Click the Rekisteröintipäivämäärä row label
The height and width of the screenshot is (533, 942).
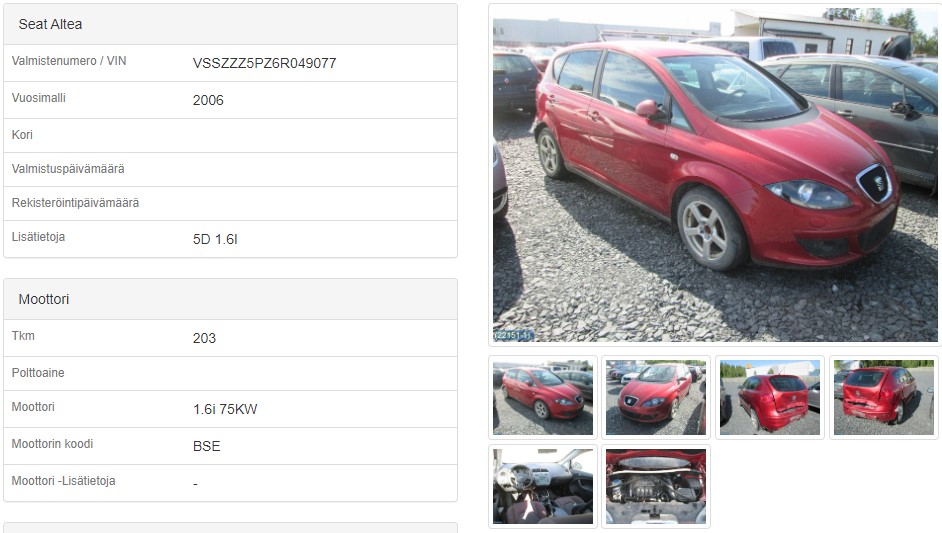pos(75,203)
